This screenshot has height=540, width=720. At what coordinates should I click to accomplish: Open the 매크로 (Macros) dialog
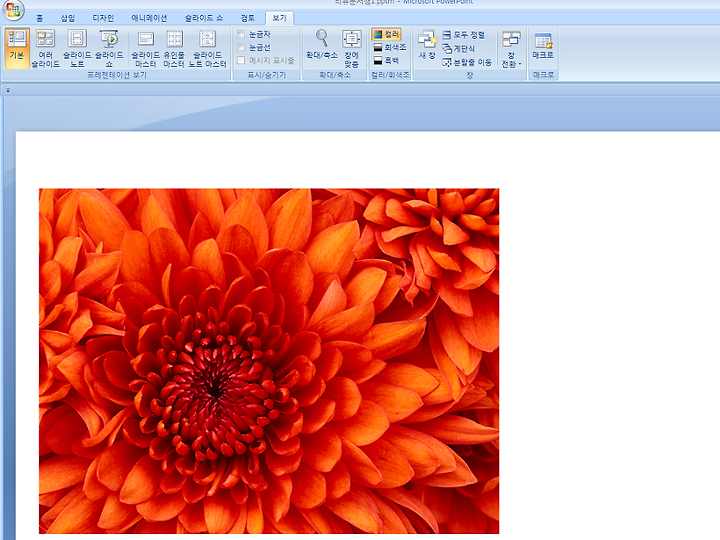coord(543,45)
